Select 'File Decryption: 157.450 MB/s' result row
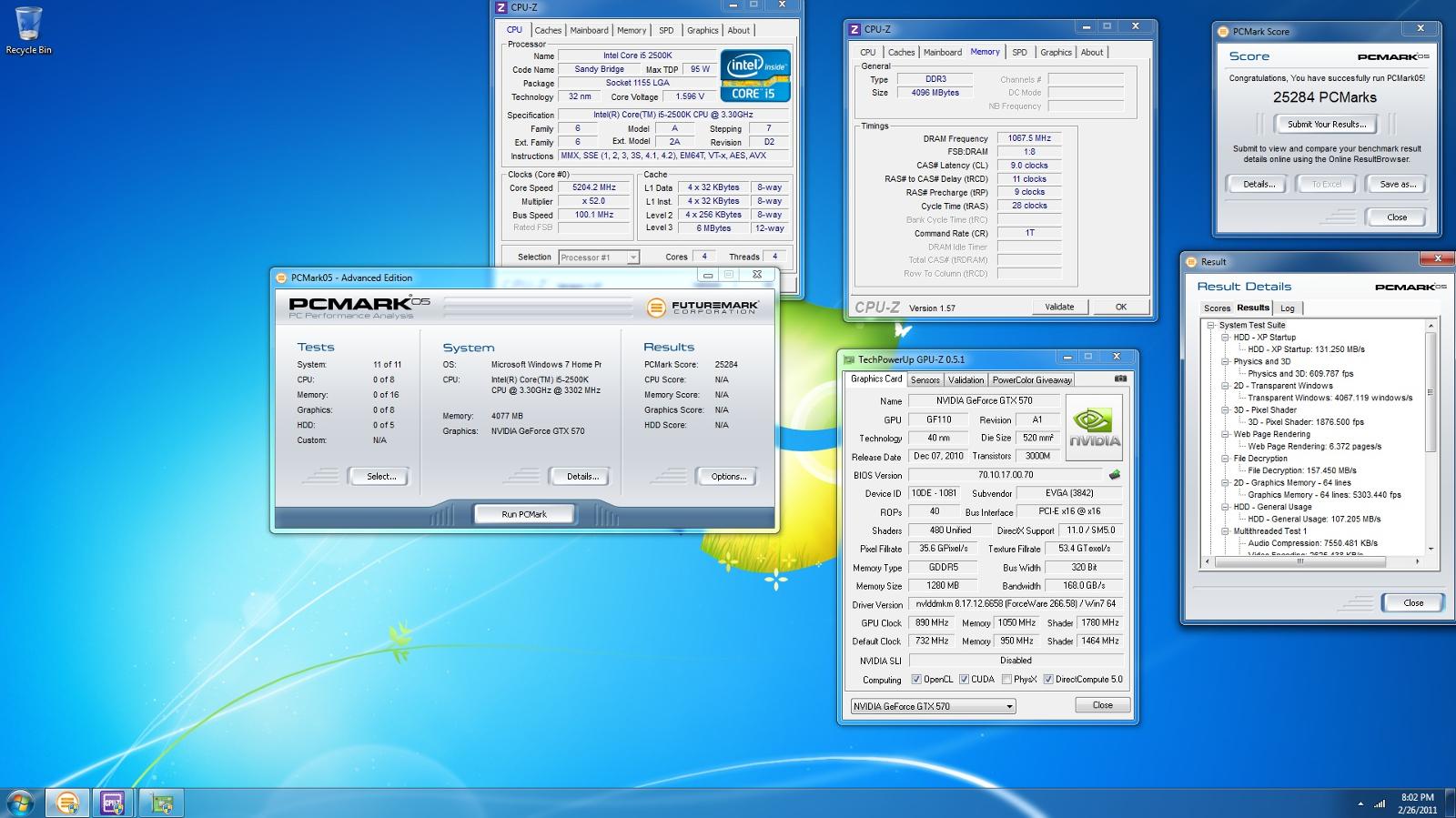 point(1302,470)
